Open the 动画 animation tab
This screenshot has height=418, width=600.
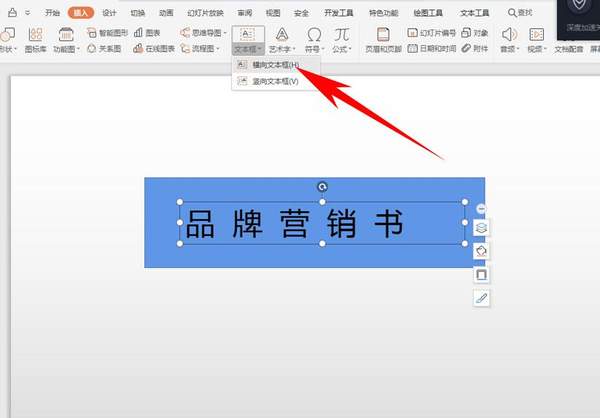(x=166, y=13)
